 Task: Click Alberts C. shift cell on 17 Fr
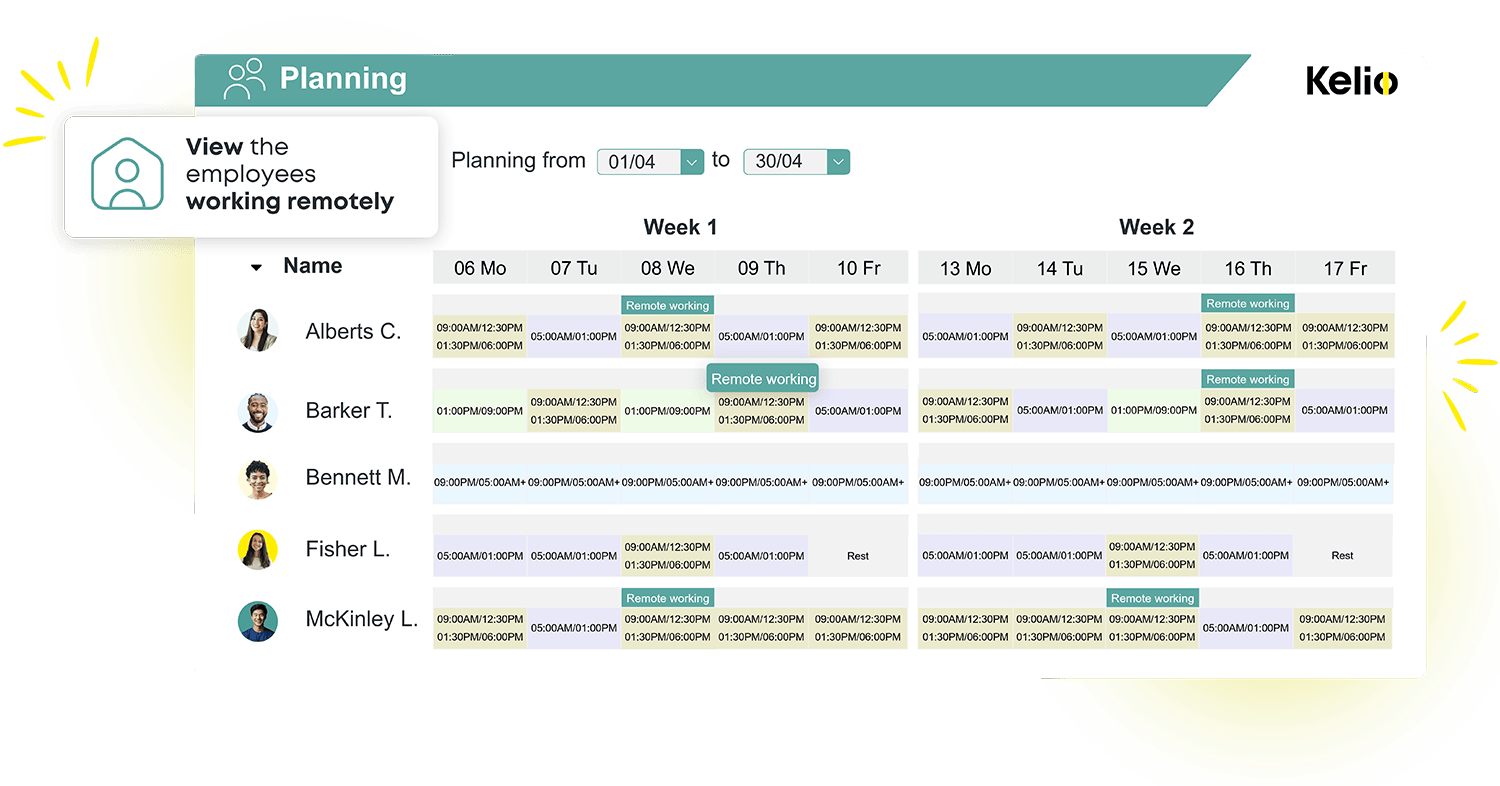1345,336
